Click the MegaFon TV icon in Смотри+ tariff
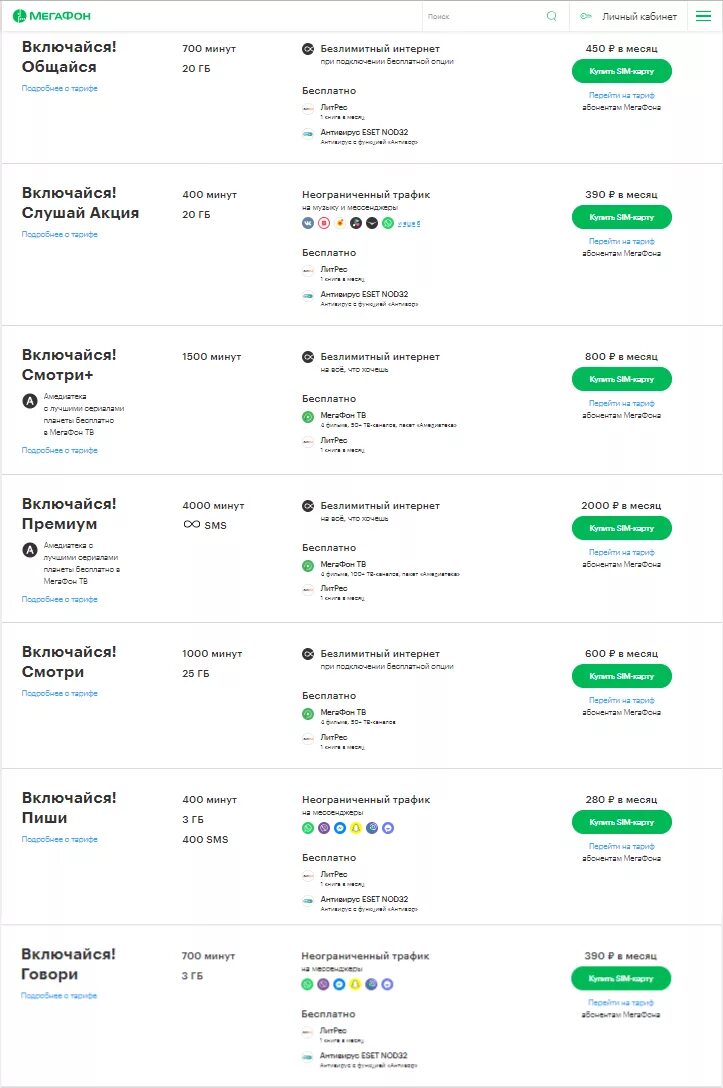The width and height of the screenshot is (723, 1088). click(x=308, y=416)
